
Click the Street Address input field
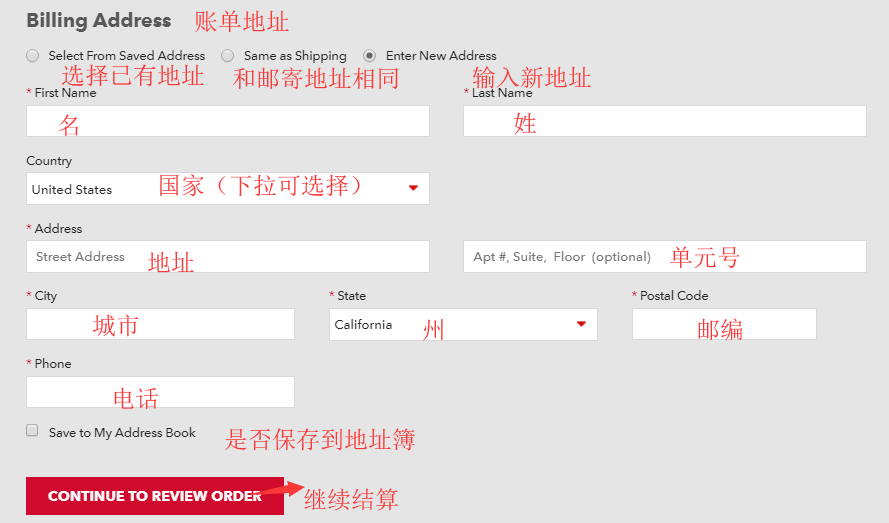227,256
